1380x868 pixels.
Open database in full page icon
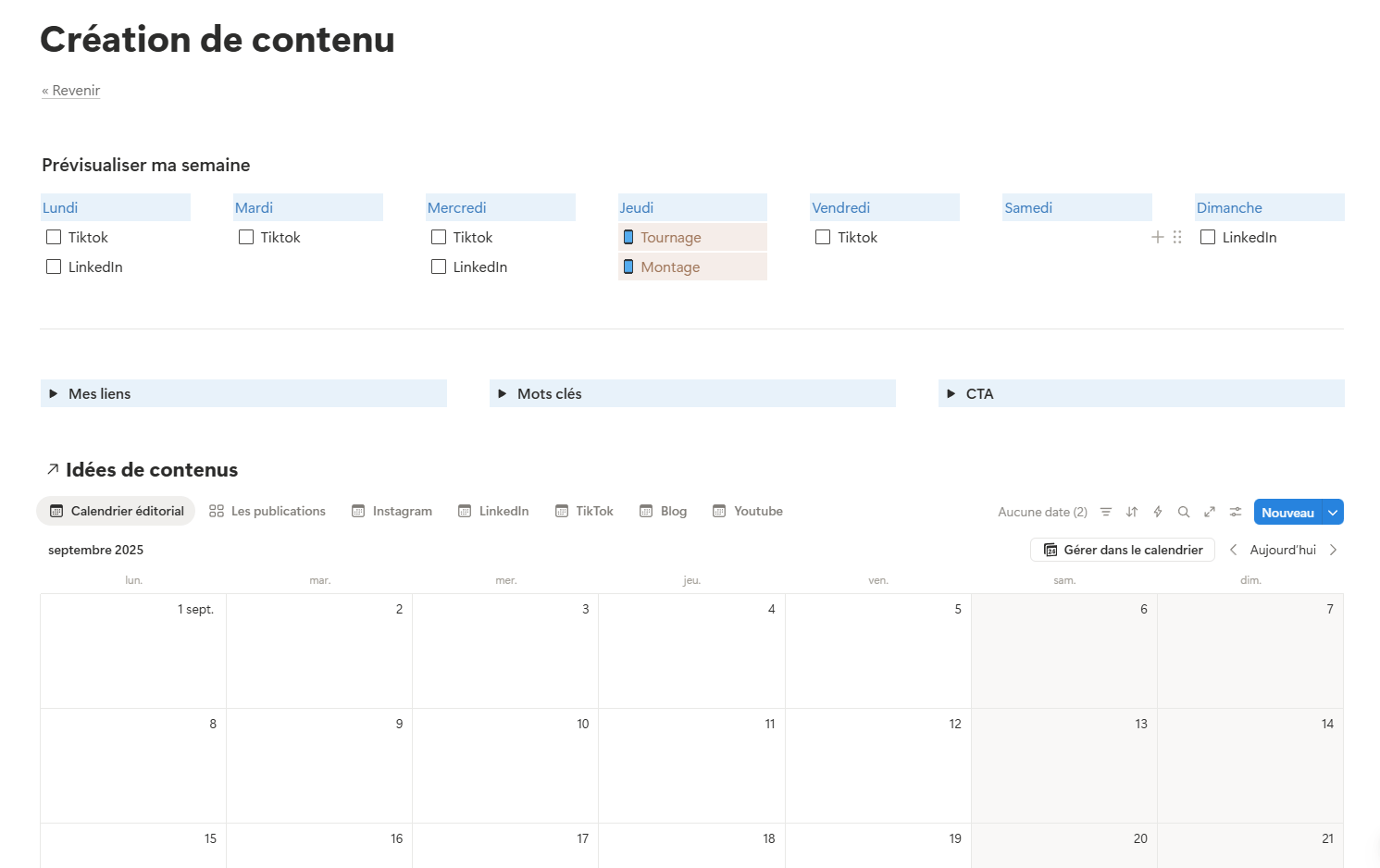(x=1209, y=512)
